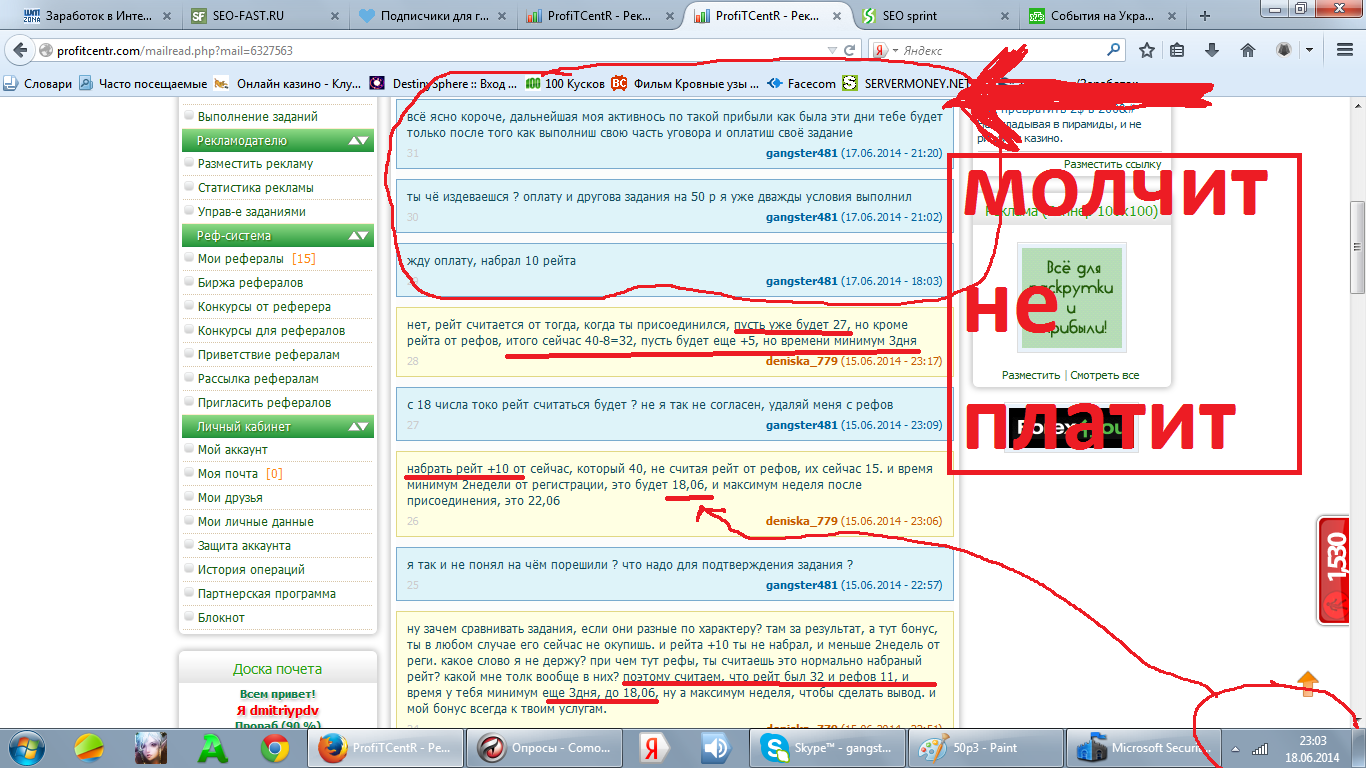Open Блокнот link in the sidebar
This screenshot has height=768, width=1366.
[221, 618]
